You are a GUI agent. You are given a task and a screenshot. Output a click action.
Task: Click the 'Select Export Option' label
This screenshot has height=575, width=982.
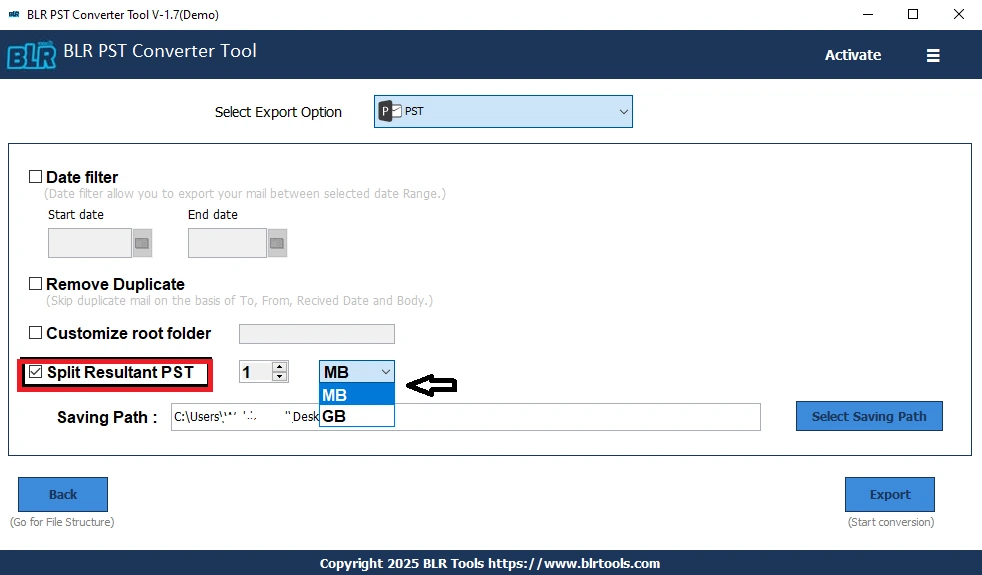278,112
